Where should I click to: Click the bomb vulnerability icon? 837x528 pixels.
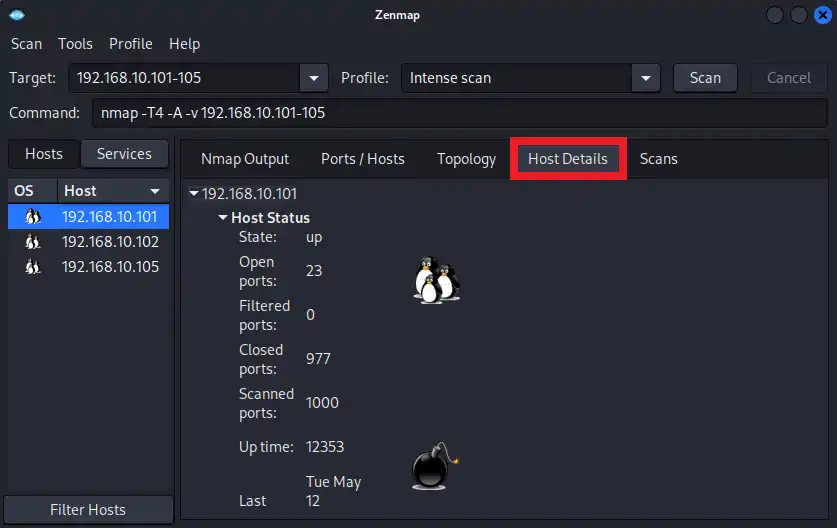click(435, 466)
